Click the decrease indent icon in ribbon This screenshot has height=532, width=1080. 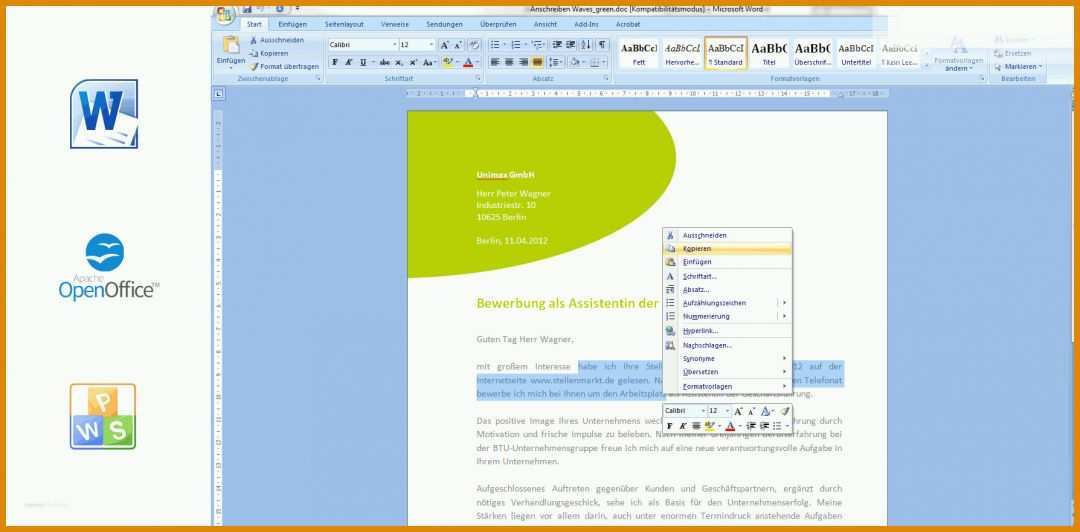point(557,45)
